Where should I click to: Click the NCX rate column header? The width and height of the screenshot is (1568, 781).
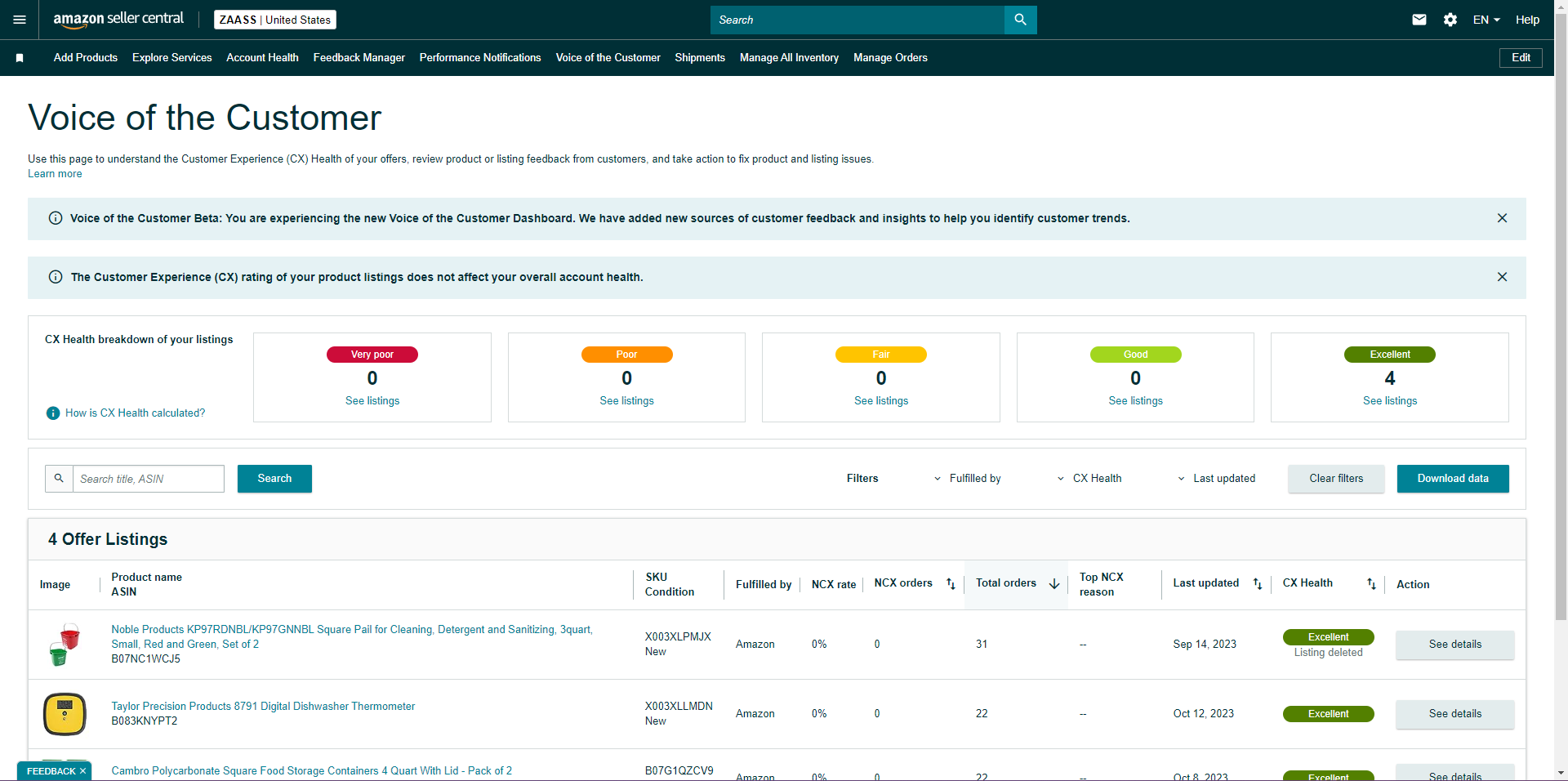[834, 585]
